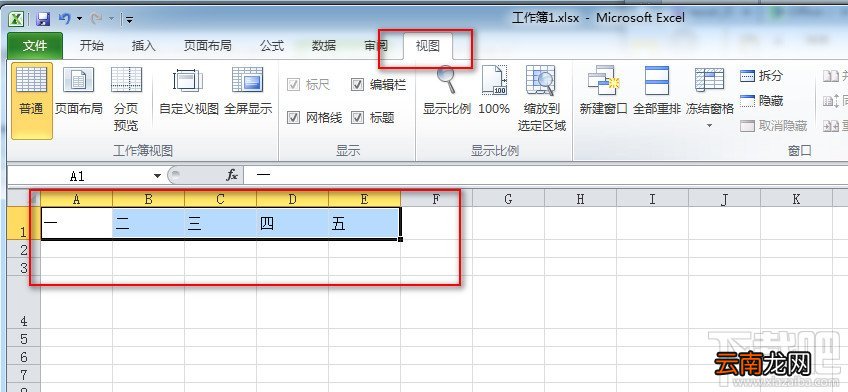This screenshot has width=848, height=392.
Task: Switch to Page Layout (页面布局) ribbon tab
Action: 208,46
